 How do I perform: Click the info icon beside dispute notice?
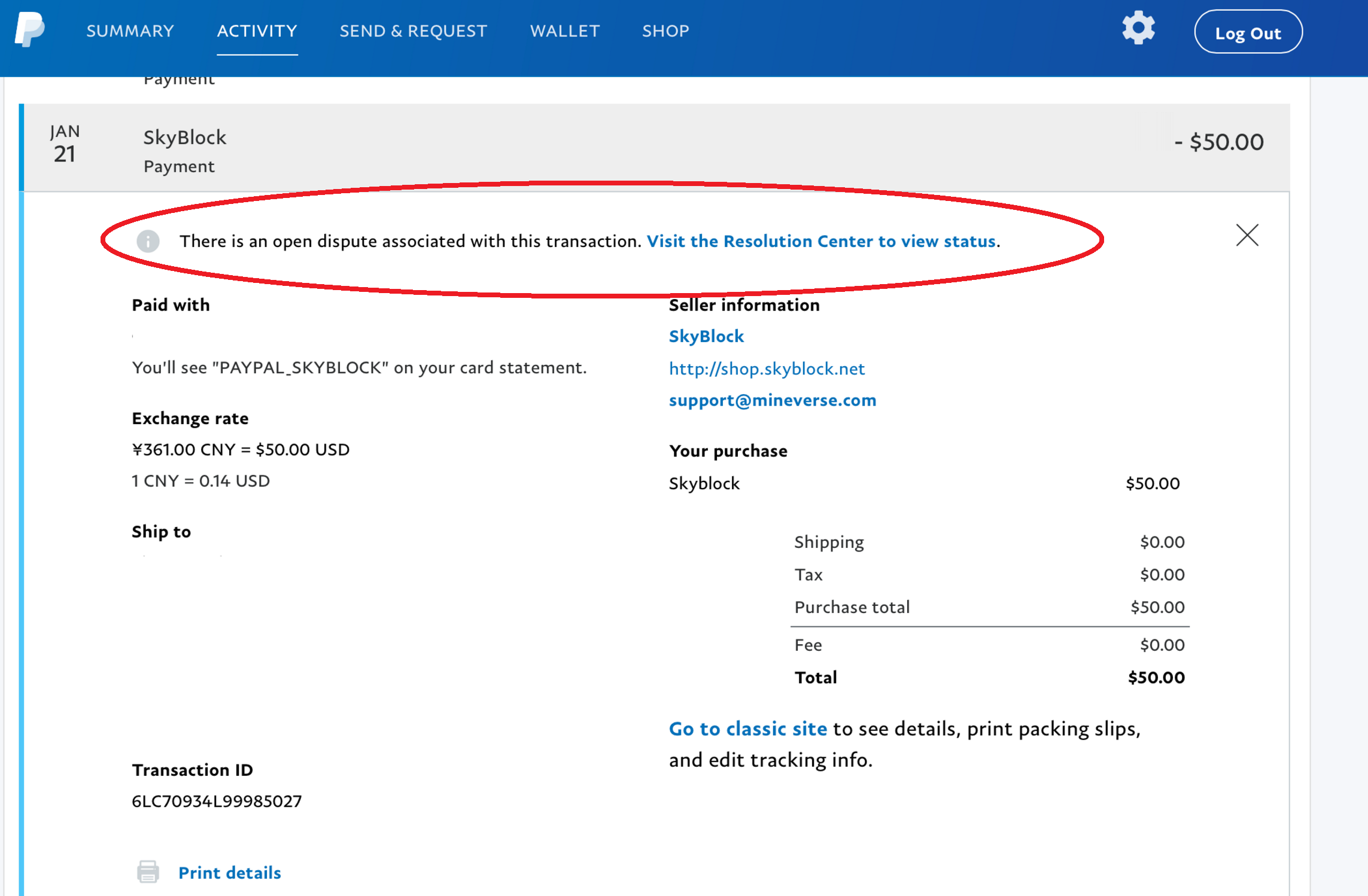148,241
